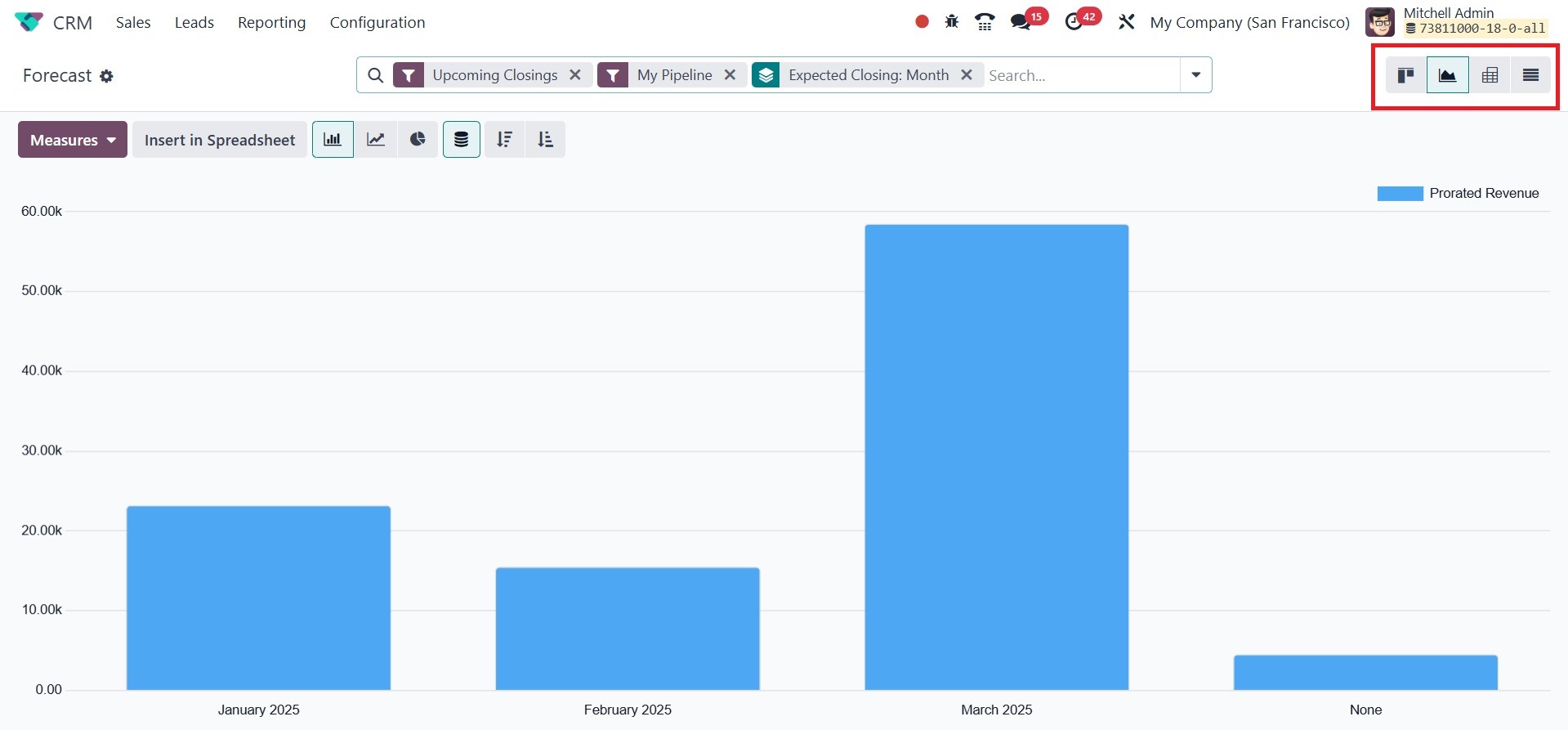The height and width of the screenshot is (730, 1568).
Task: Switch to List view
Action: coord(1530,75)
